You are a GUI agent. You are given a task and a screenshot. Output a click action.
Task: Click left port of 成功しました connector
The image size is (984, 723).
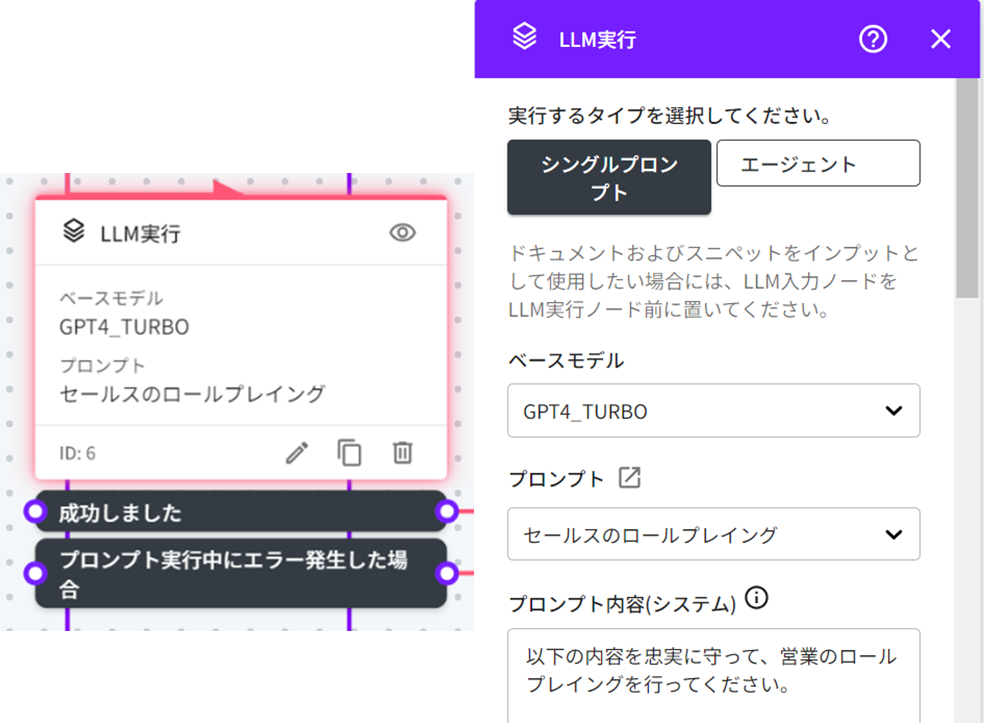pos(36,512)
